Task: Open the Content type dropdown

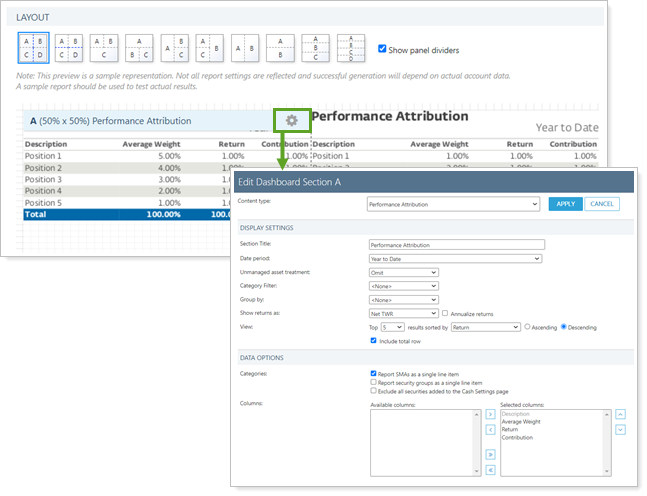Action: pyautogui.click(x=453, y=204)
